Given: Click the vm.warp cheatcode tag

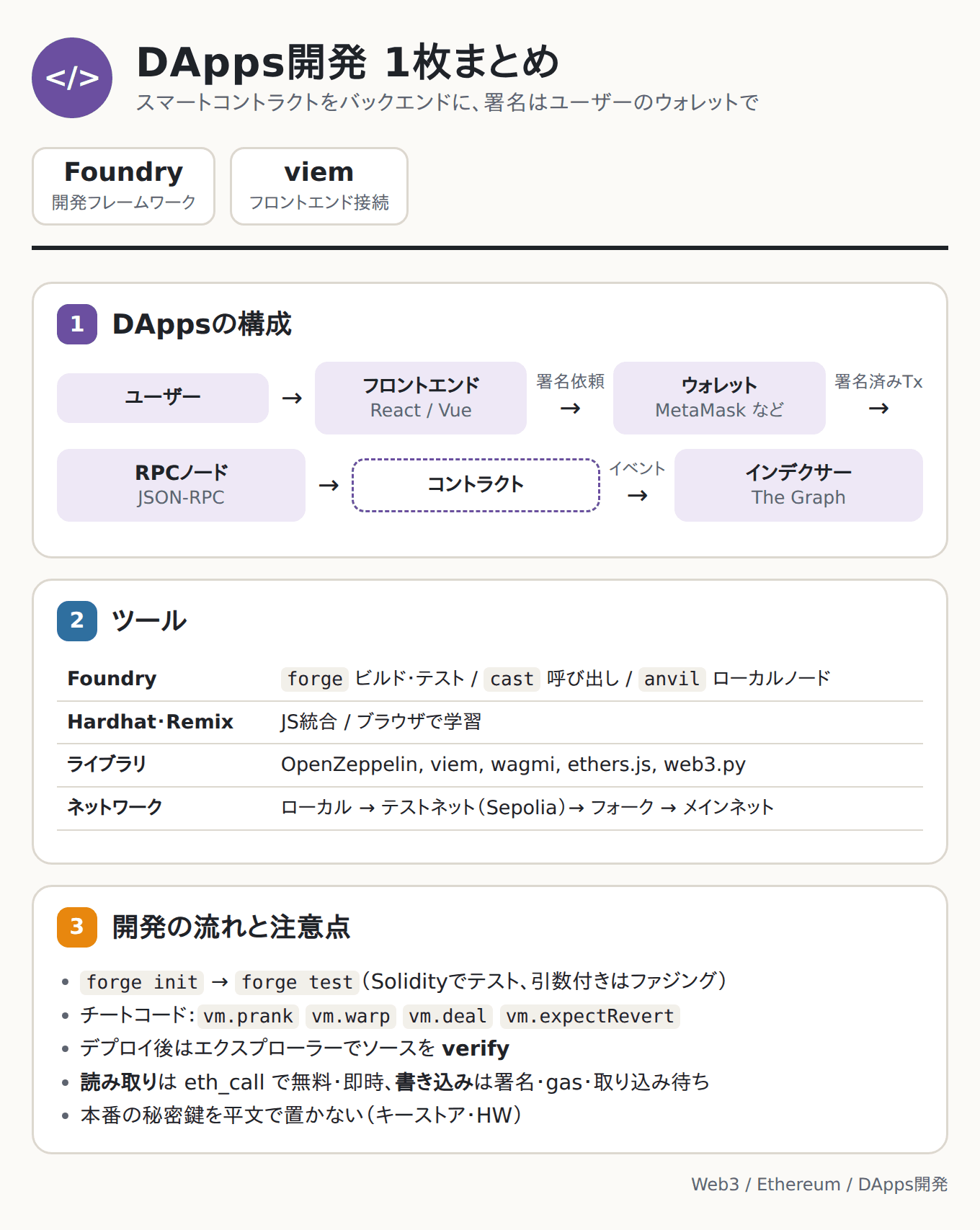Looking at the screenshot, I should click(x=351, y=1016).
